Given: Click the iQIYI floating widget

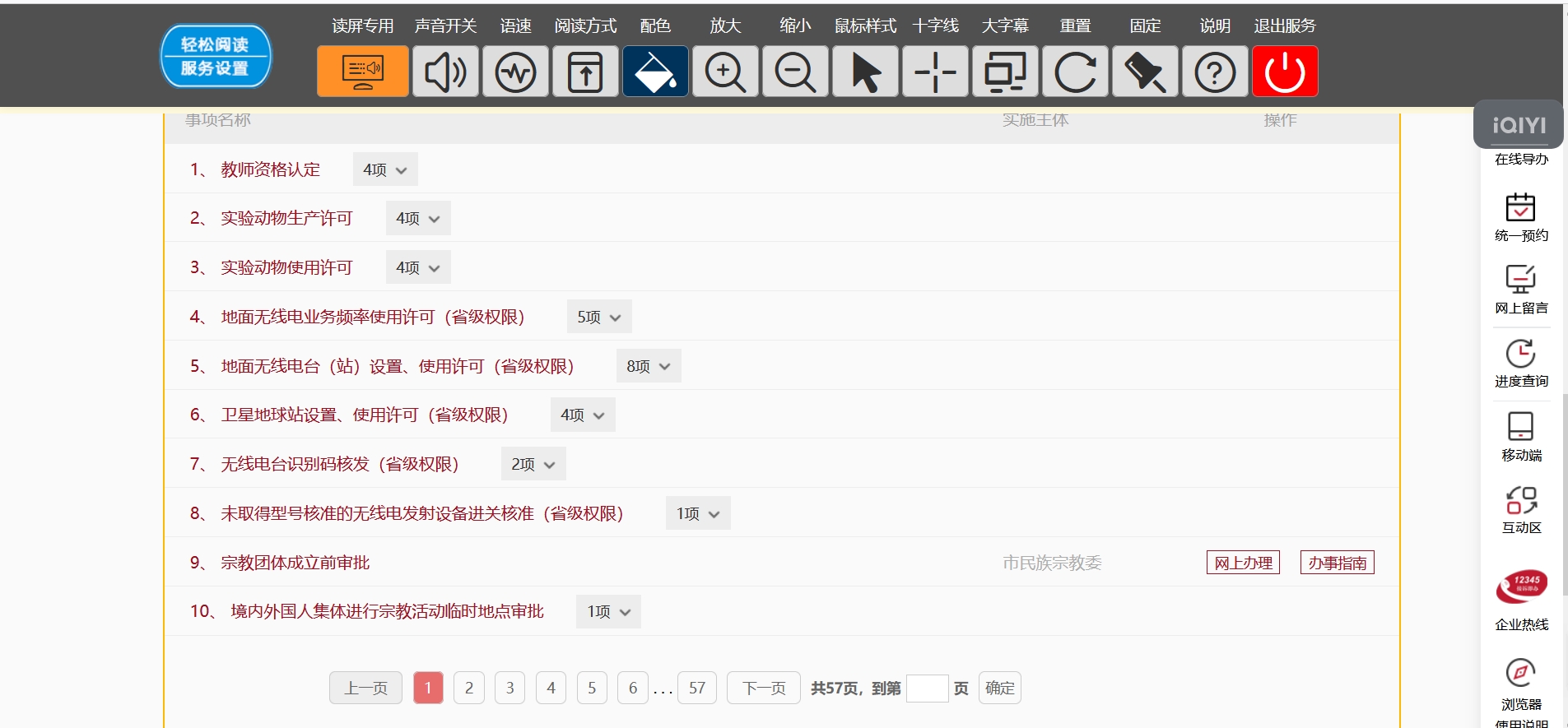Looking at the screenshot, I should pyautogui.click(x=1519, y=125).
